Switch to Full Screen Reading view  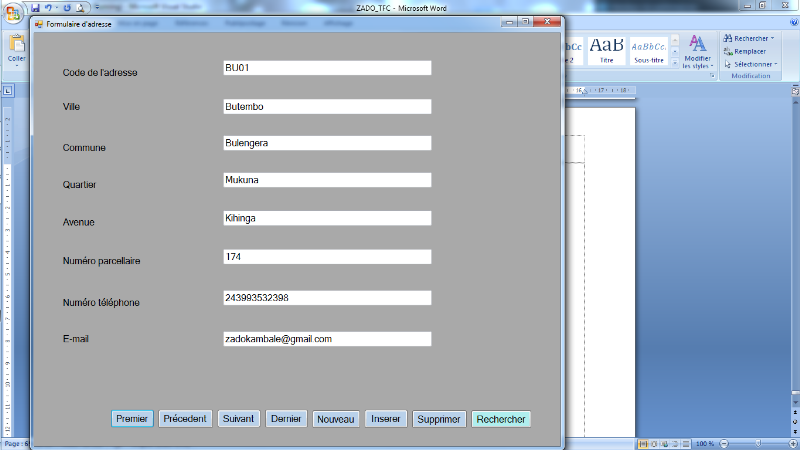[654, 444]
